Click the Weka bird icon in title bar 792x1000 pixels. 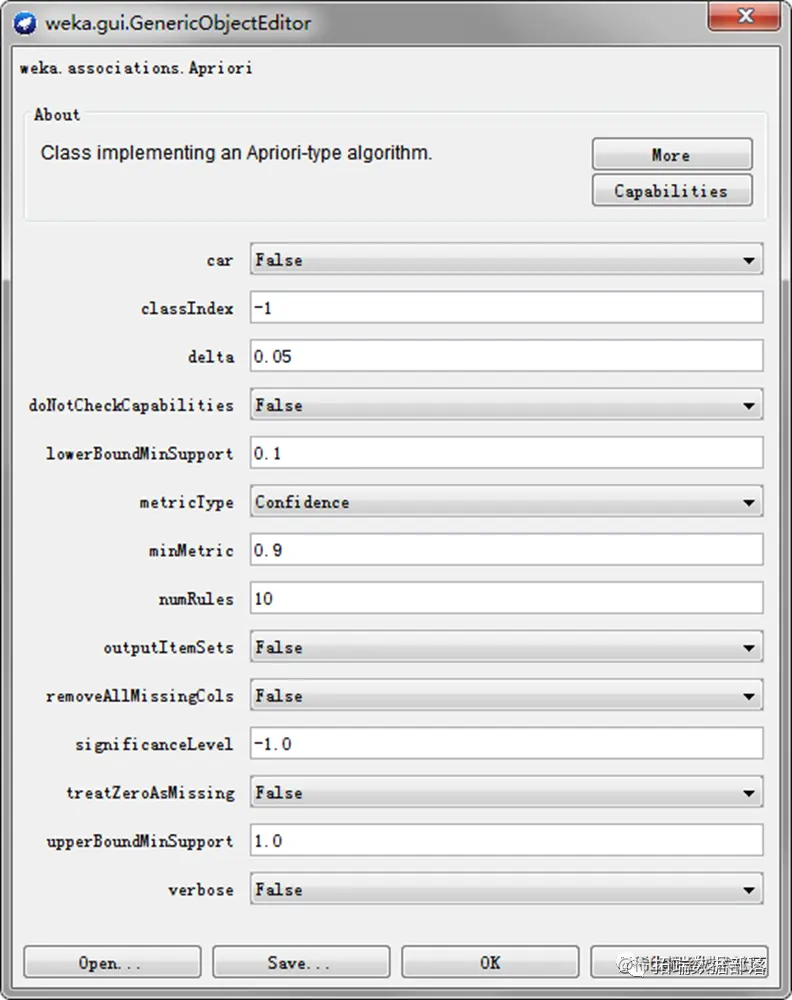coord(25,24)
